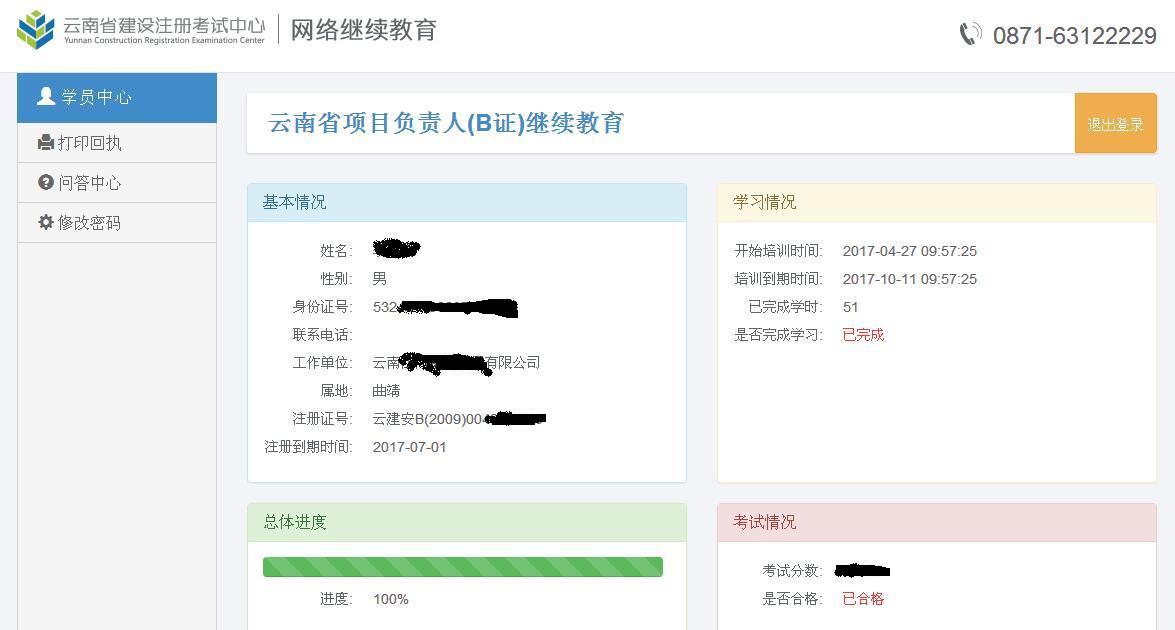Click the gear icon for 修改密码

pos(46,223)
